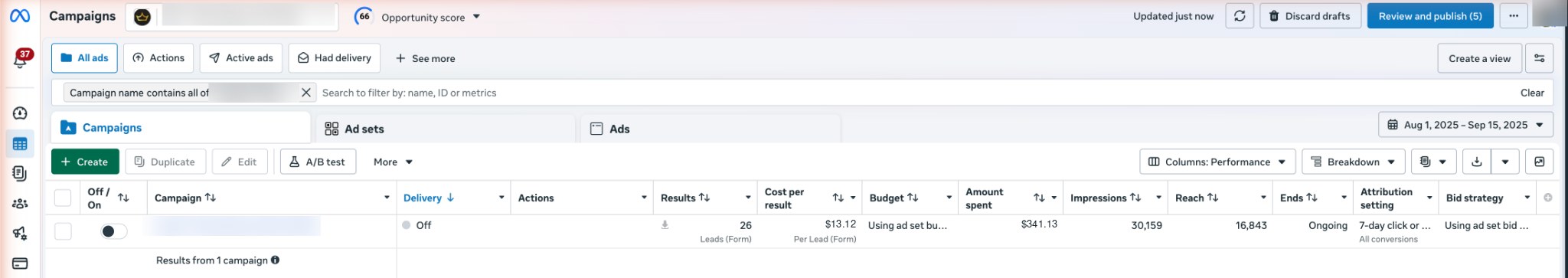
Task: Sort by Campaign name arrows
Action: [211, 198]
